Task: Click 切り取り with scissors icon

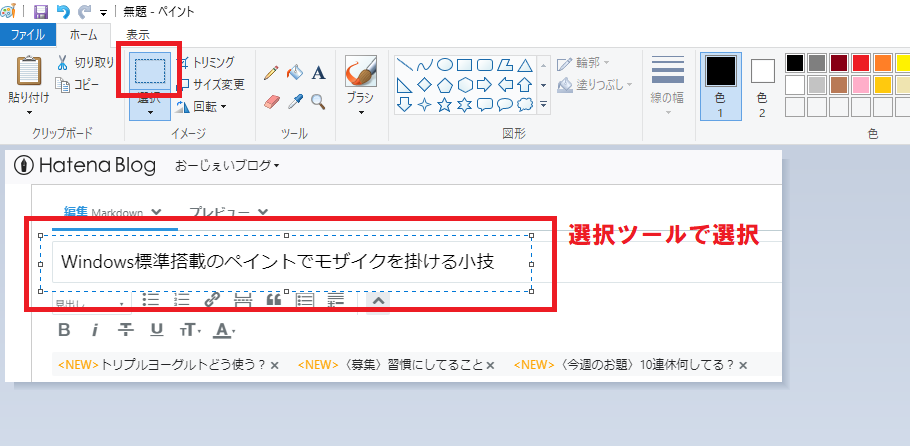Action: point(85,62)
